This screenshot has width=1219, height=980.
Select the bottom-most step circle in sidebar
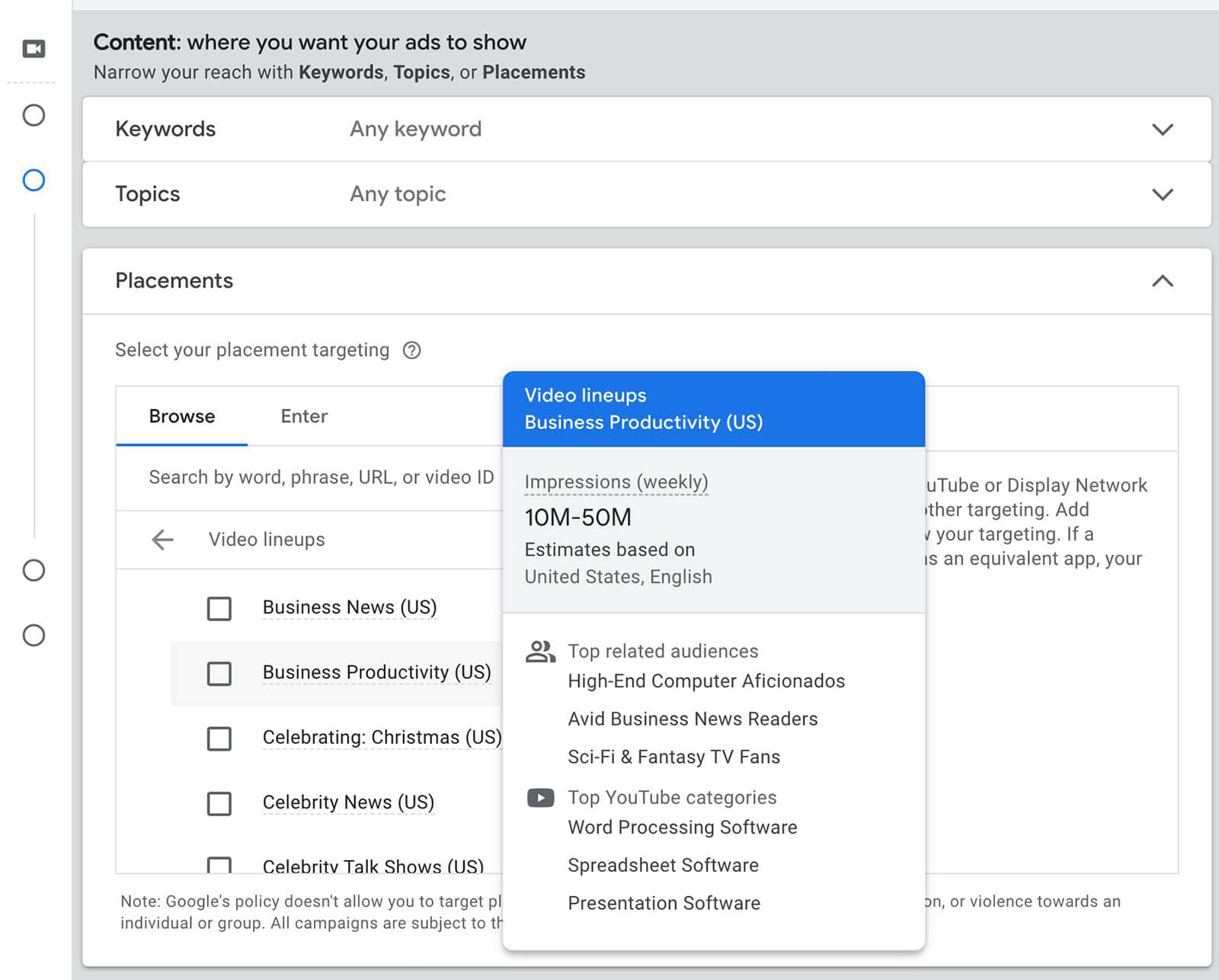[34, 636]
